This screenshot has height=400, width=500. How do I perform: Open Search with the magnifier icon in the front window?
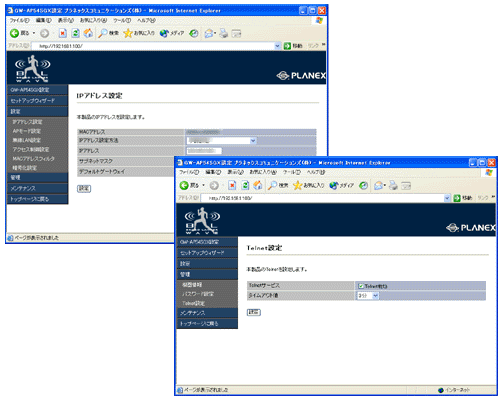coord(272,186)
